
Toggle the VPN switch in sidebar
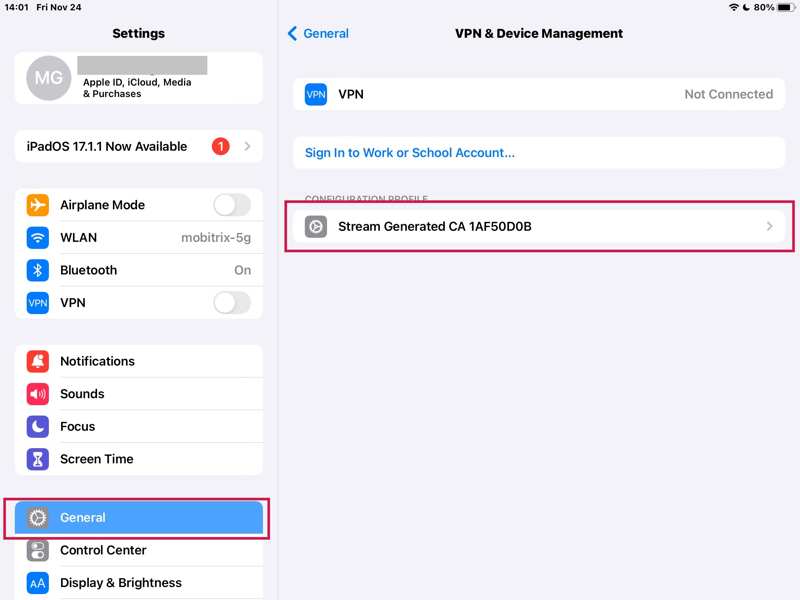pyautogui.click(x=232, y=303)
